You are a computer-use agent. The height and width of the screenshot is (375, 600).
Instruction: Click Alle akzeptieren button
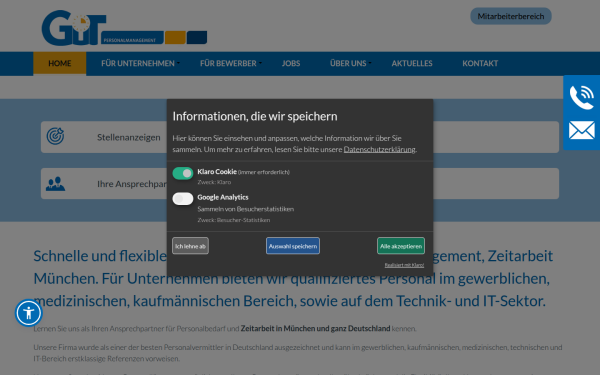click(401, 246)
